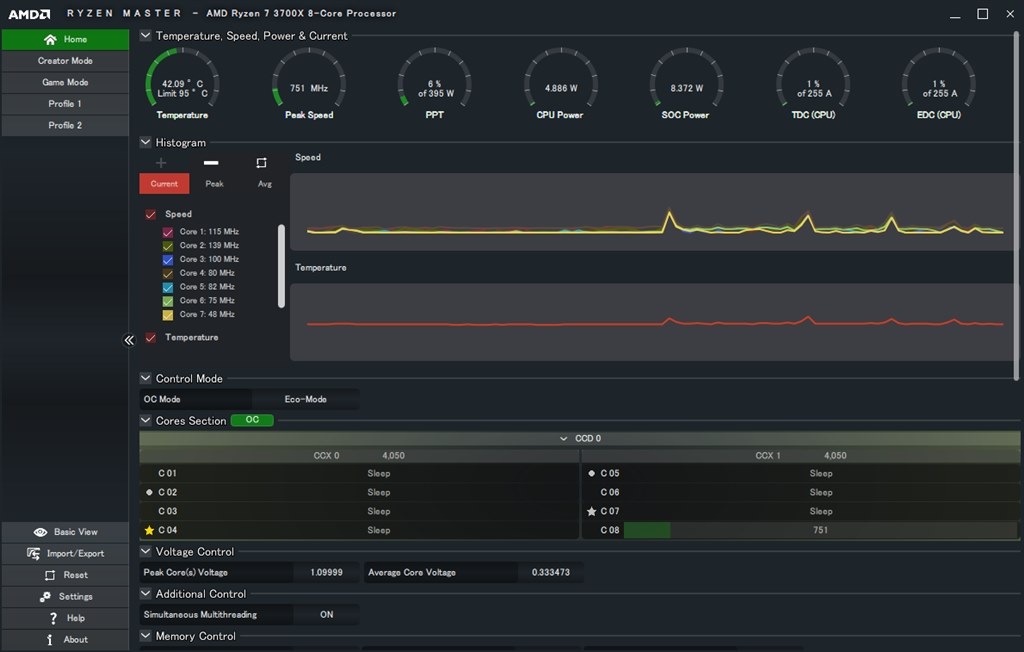Click the Peak Core(s) Voltage value 1.09999
The width and height of the screenshot is (1024, 652).
click(x=327, y=572)
